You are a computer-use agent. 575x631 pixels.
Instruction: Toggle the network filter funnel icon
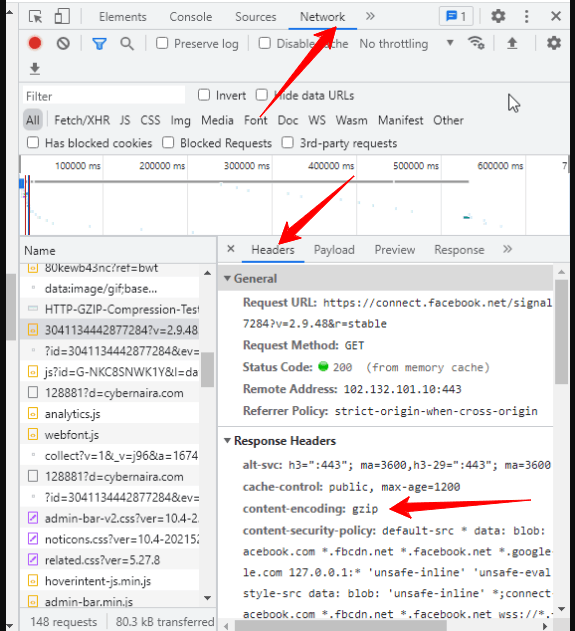tap(99, 43)
